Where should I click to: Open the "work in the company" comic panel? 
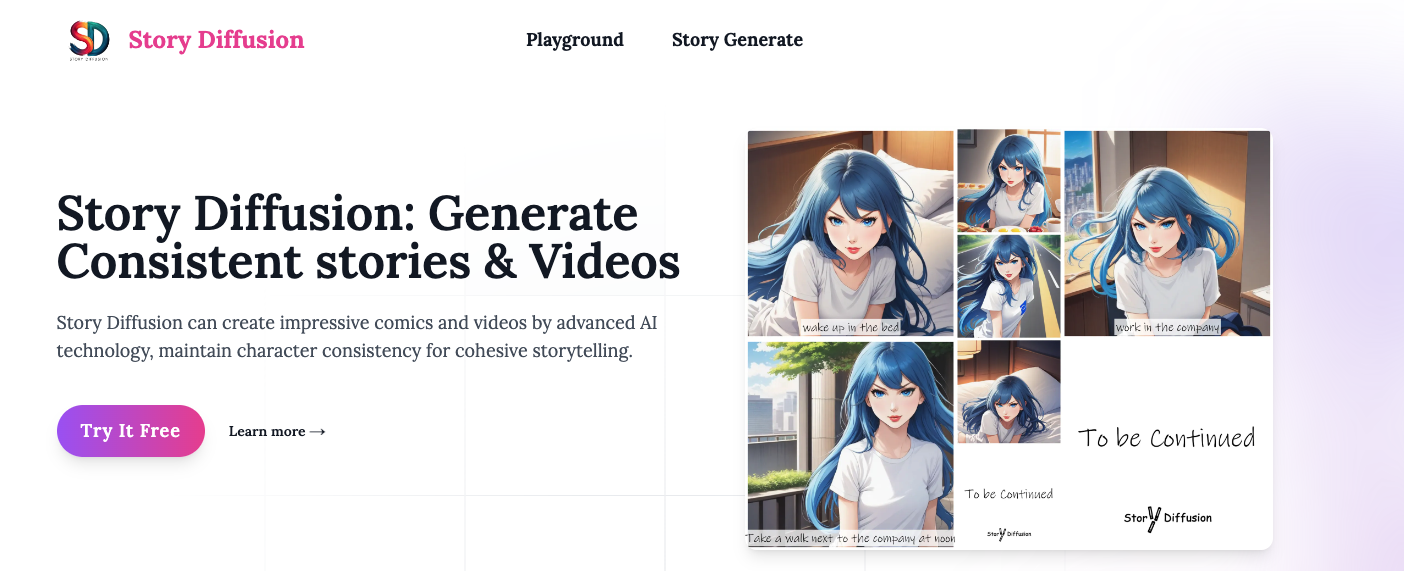pos(1167,234)
